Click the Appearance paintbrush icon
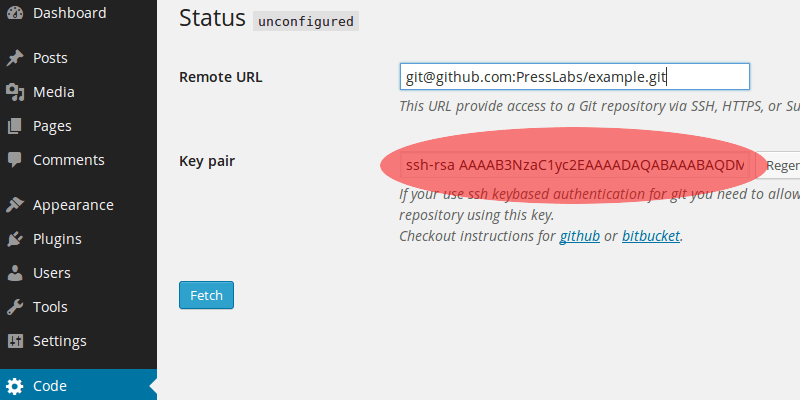The image size is (800, 400). coord(15,205)
